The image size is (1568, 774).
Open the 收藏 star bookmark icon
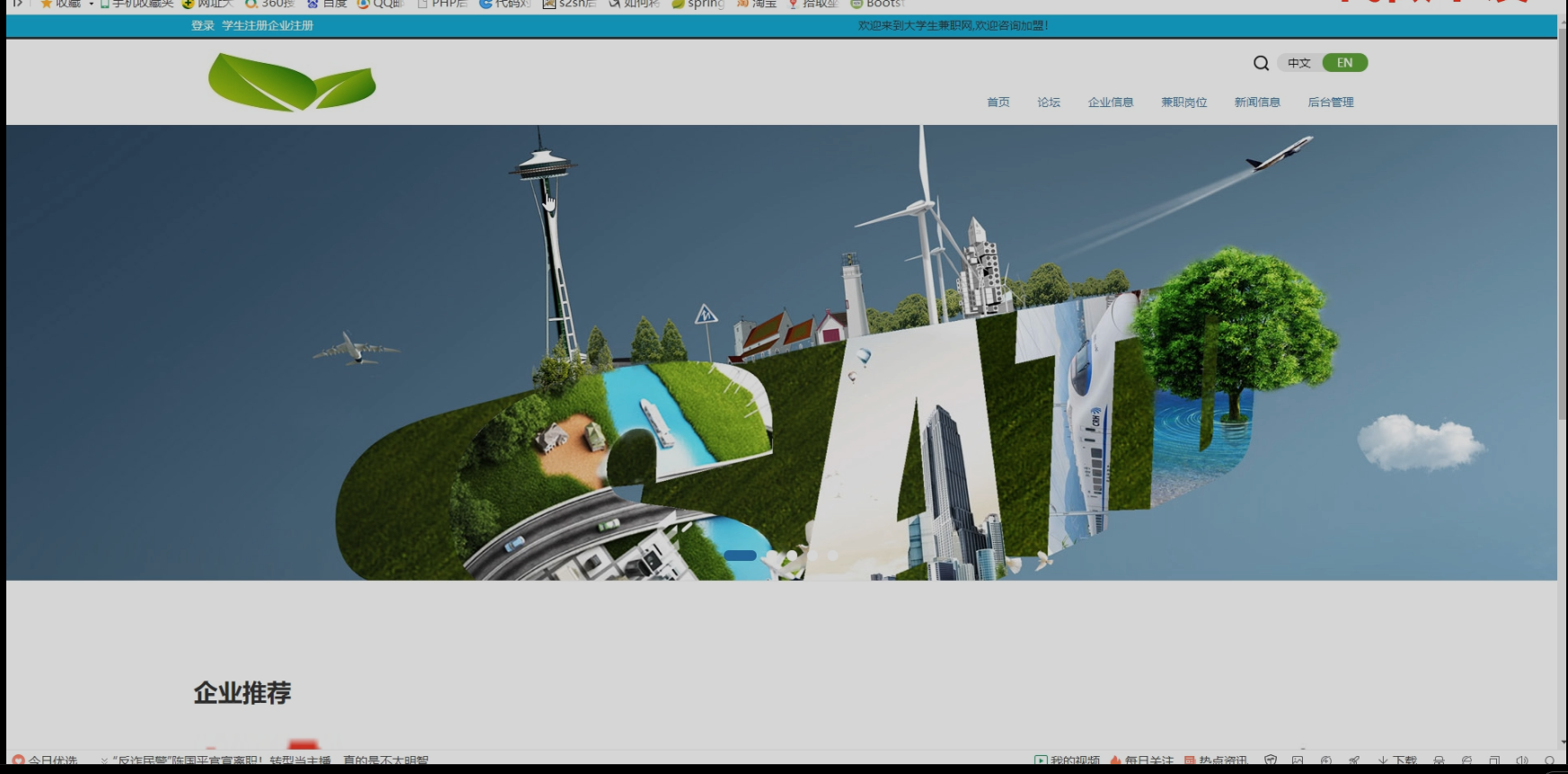(x=46, y=4)
